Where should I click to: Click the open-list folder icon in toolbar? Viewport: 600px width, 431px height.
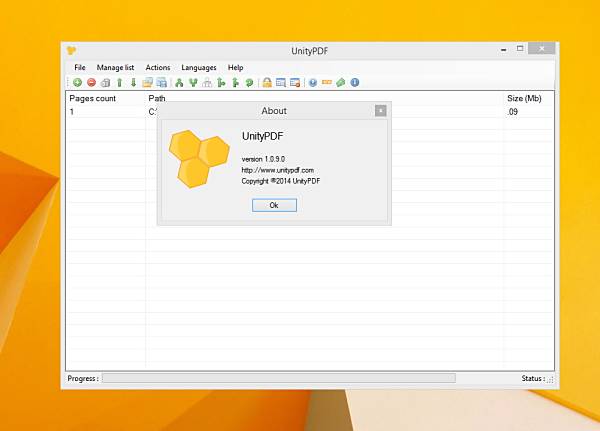coord(147,82)
